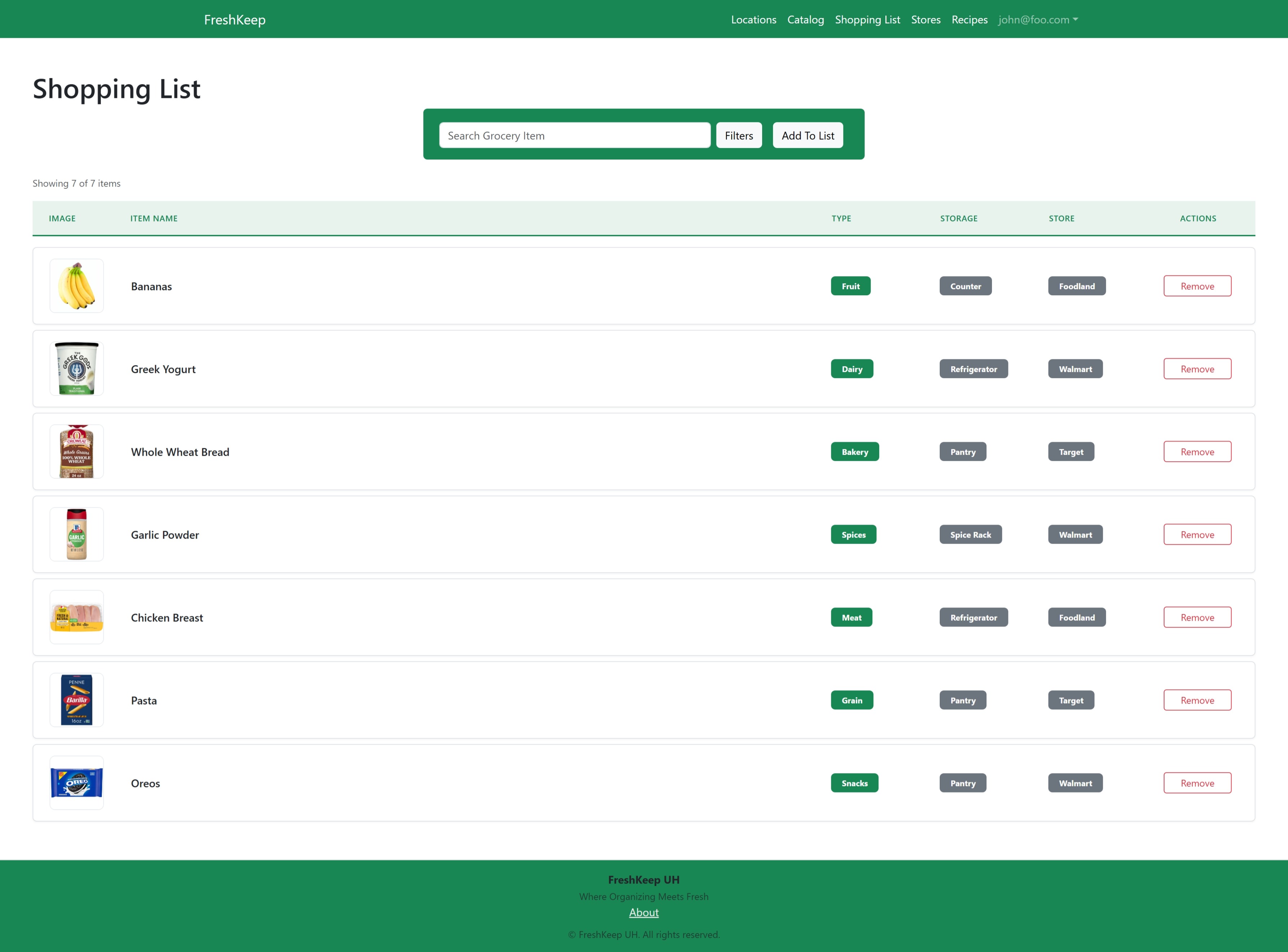Click the Fruit type badge
This screenshot has width=1288, height=952.
pyautogui.click(x=850, y=286)
